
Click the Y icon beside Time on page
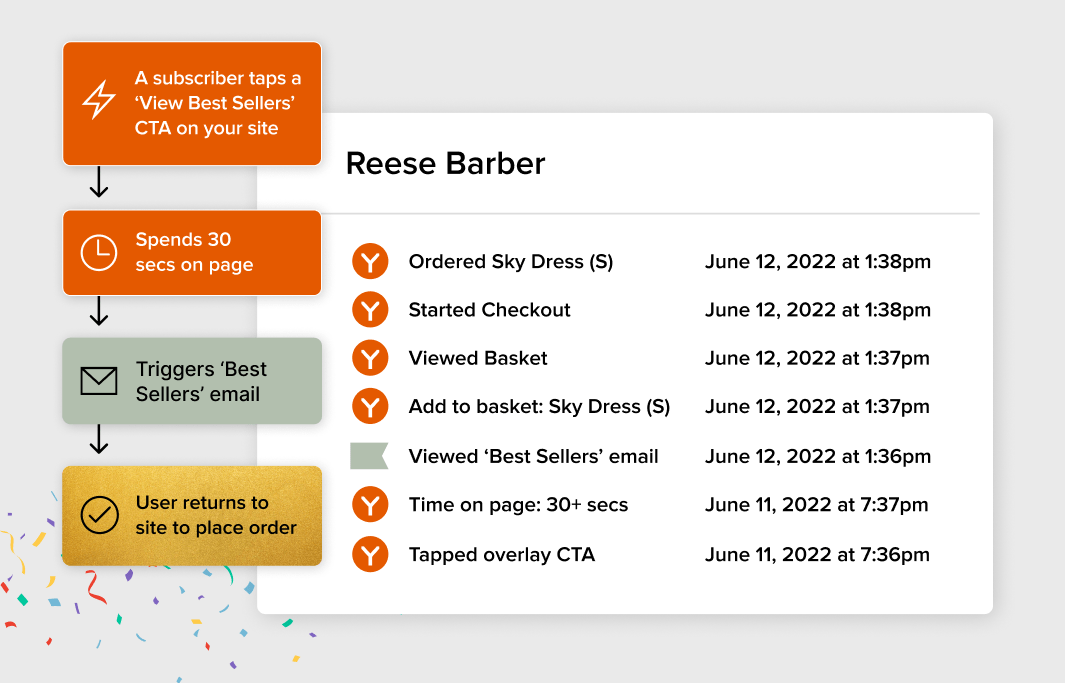click(370, 505)
